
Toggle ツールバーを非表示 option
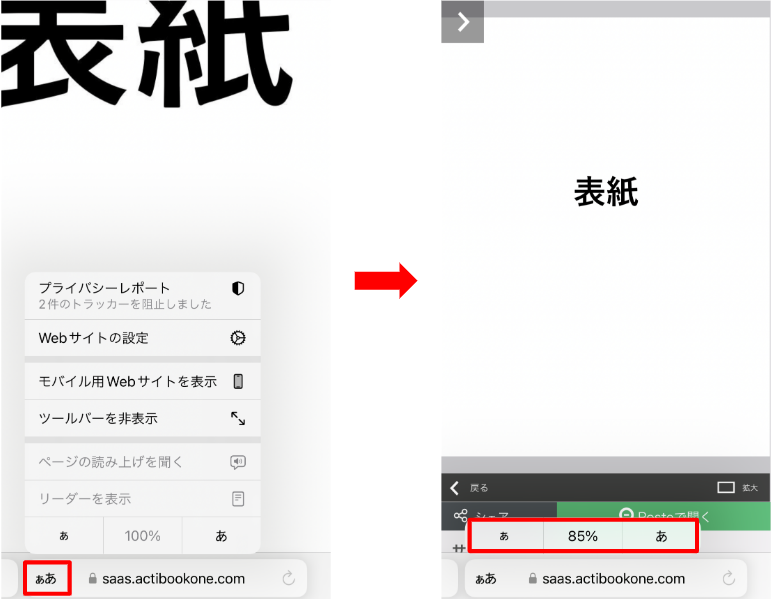(x=98, y=418)
